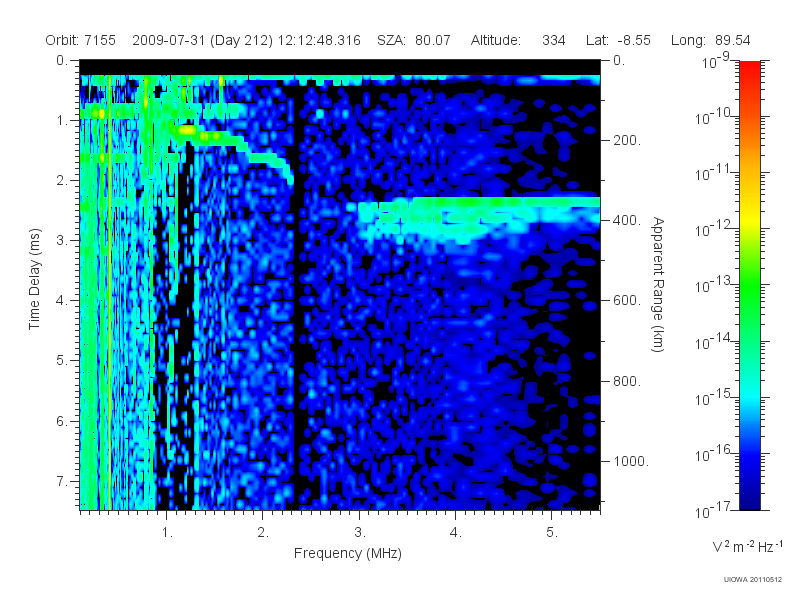Click the "Time Delay (ms)" axis label

click(x=34, y=279)
